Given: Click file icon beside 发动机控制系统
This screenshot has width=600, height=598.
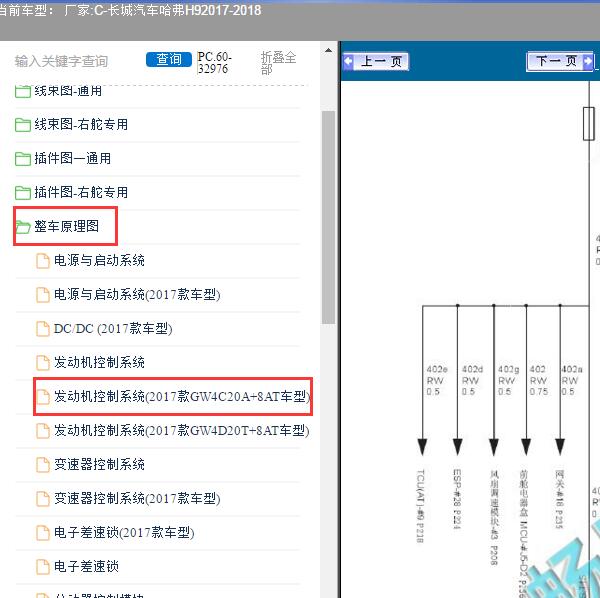Looking at the screenshot, I should tap(42, 363).
